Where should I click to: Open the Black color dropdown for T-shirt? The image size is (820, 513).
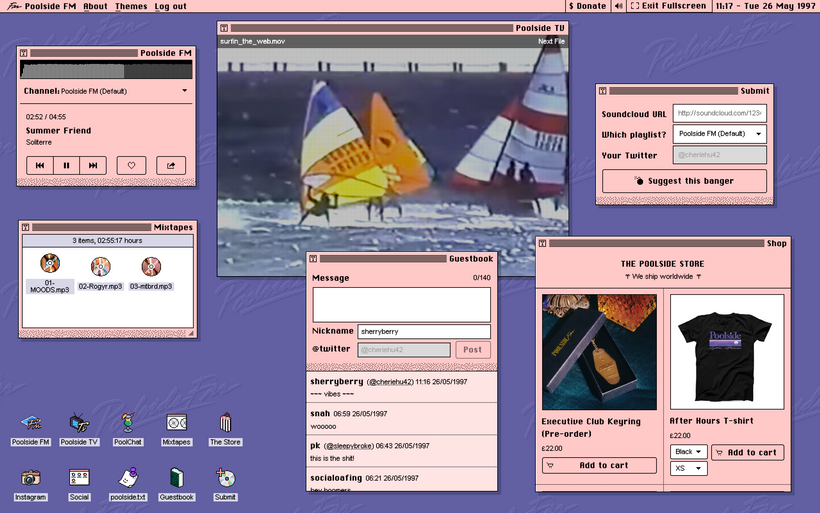688,452
